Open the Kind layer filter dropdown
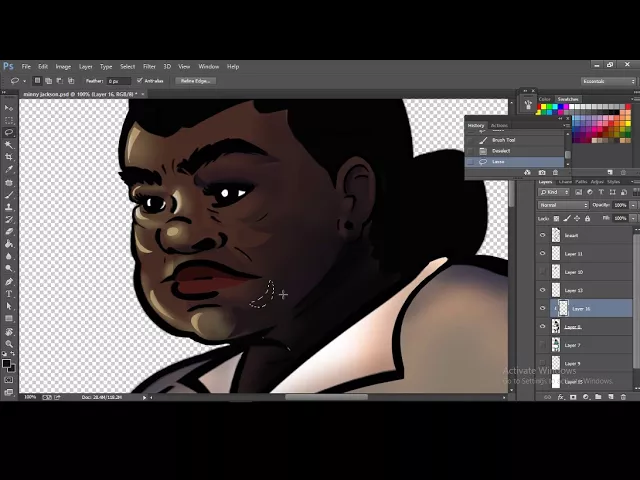 click(x=554, y=192)
